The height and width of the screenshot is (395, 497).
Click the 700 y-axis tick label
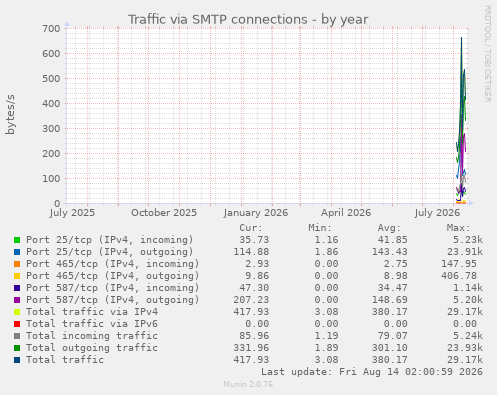[51, 28]
